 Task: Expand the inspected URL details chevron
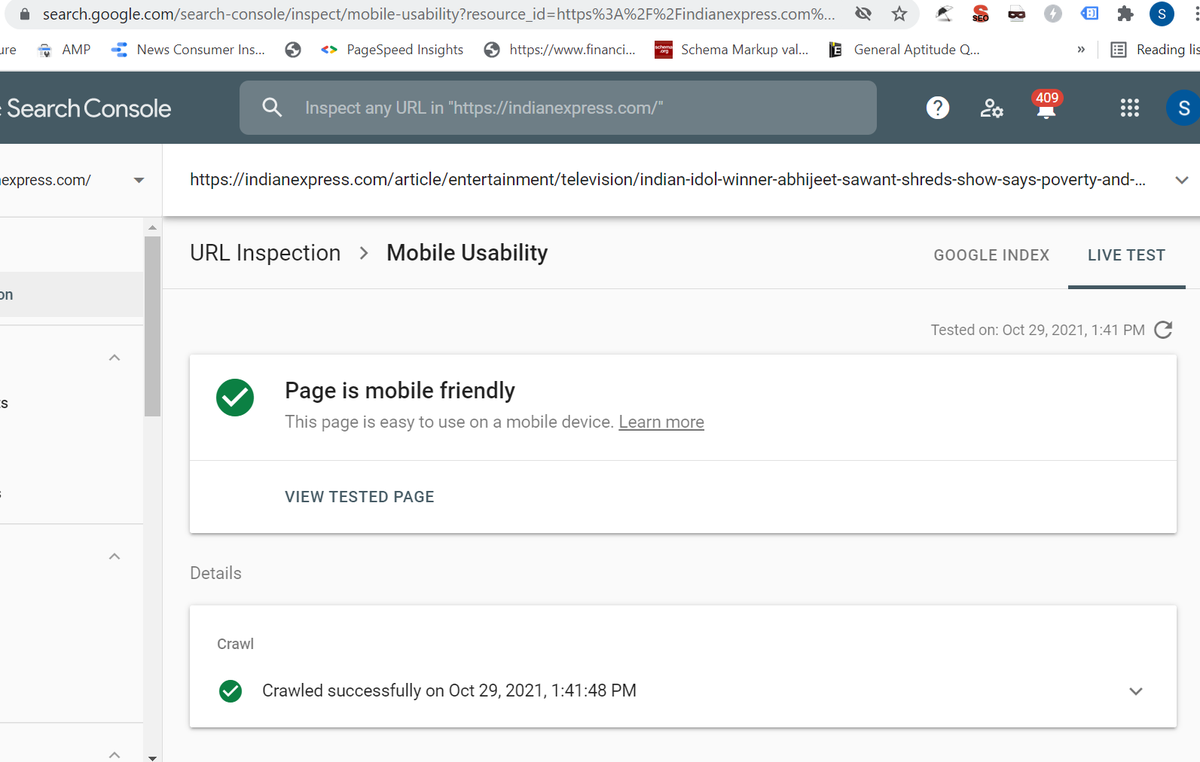tap(1182, 181)
